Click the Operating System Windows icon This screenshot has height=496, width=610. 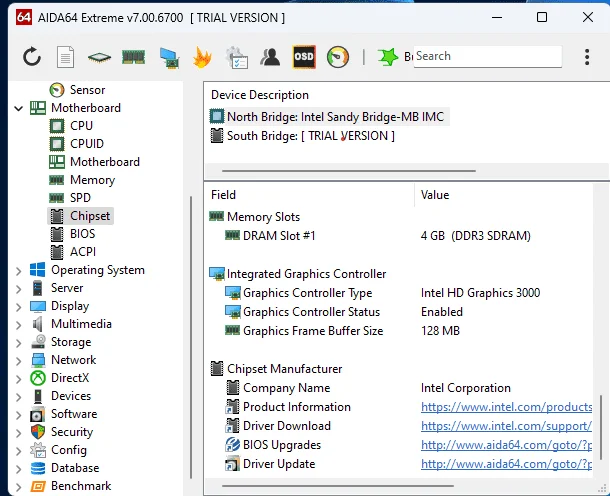point(38,270)
